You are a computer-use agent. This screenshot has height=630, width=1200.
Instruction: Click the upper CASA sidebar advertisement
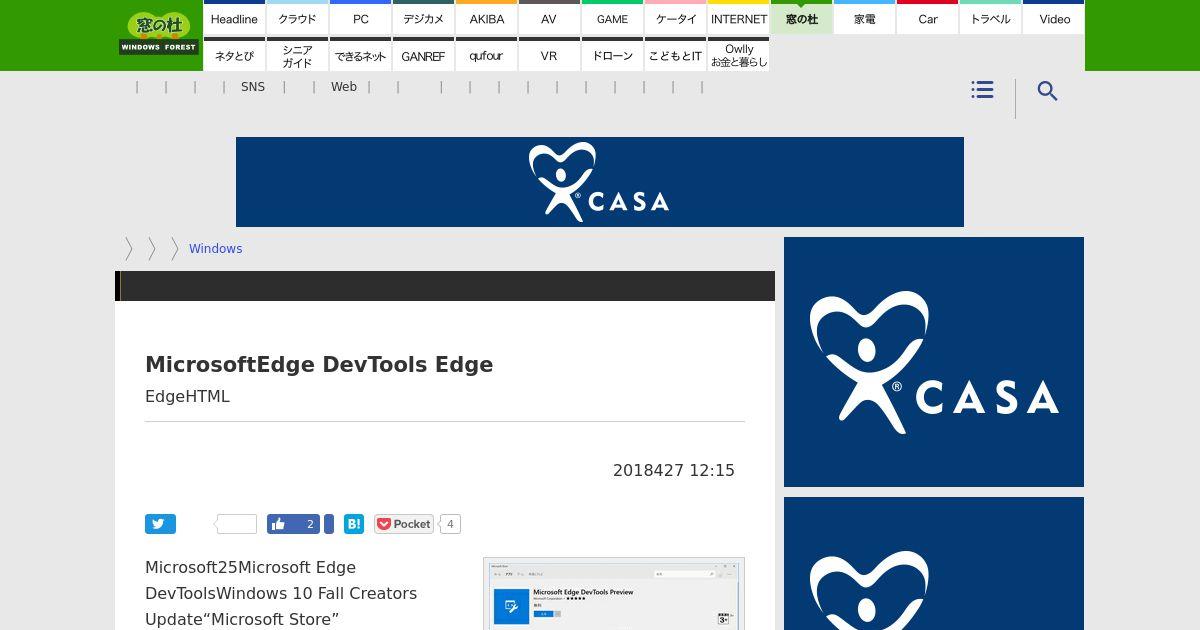pyautogui.click(x=934, y=362)
